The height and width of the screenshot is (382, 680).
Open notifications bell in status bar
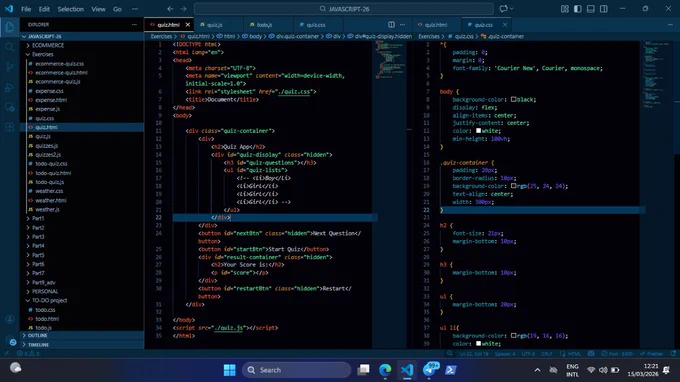tap(673, 354)
